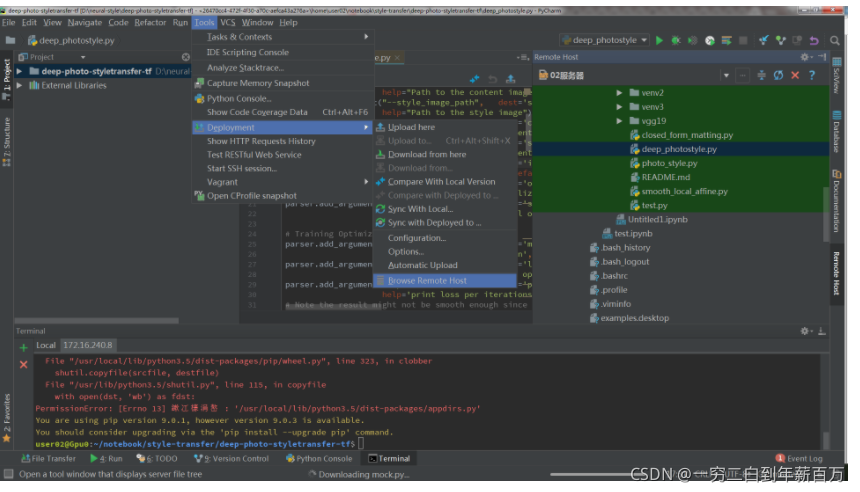Open the Project view dropdown arrow
Image resolution: width=860 pixels, height=492 pixels.
[x=83, y=57]
